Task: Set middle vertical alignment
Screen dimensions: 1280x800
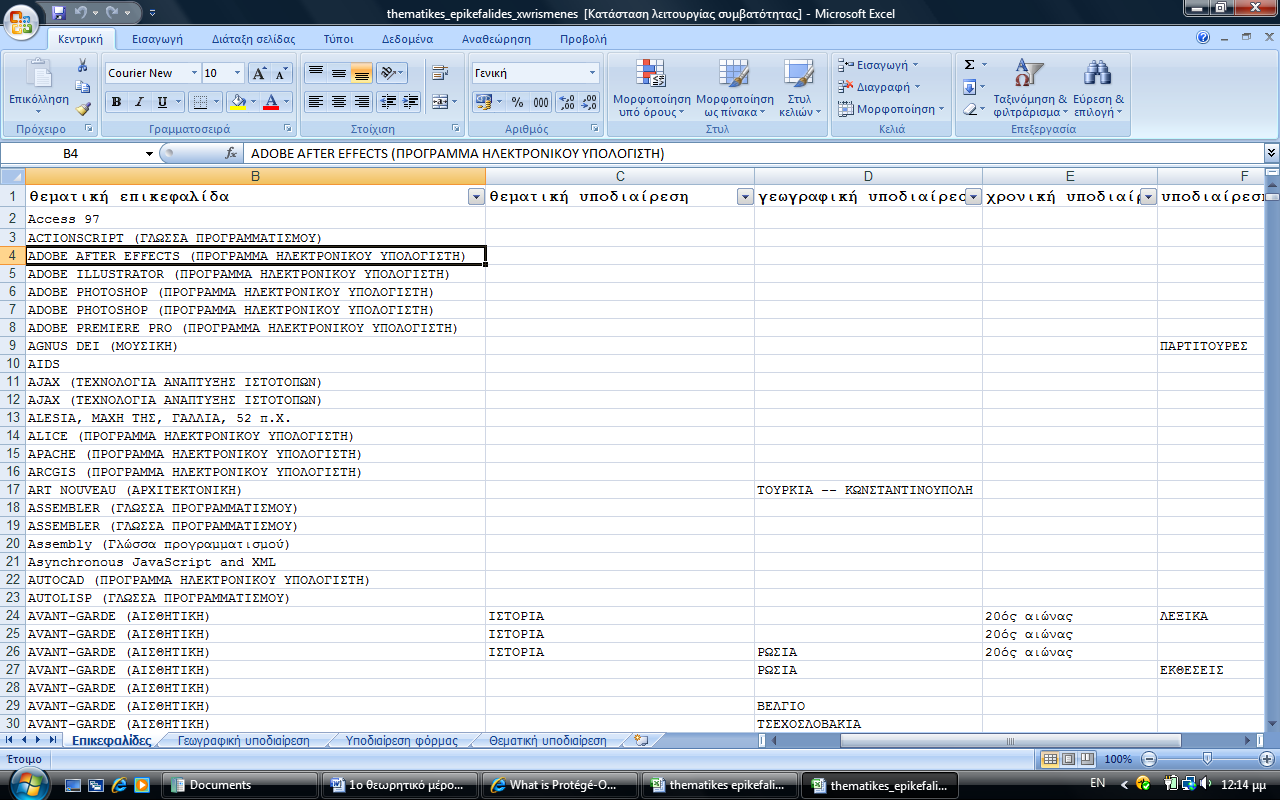Action: tap(339, 73)
